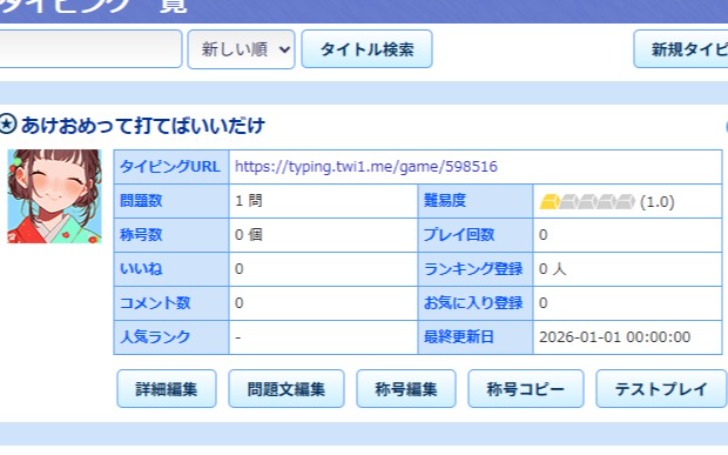
Task: Click the 難易度 label cell
Action: (x=475, y=201)
